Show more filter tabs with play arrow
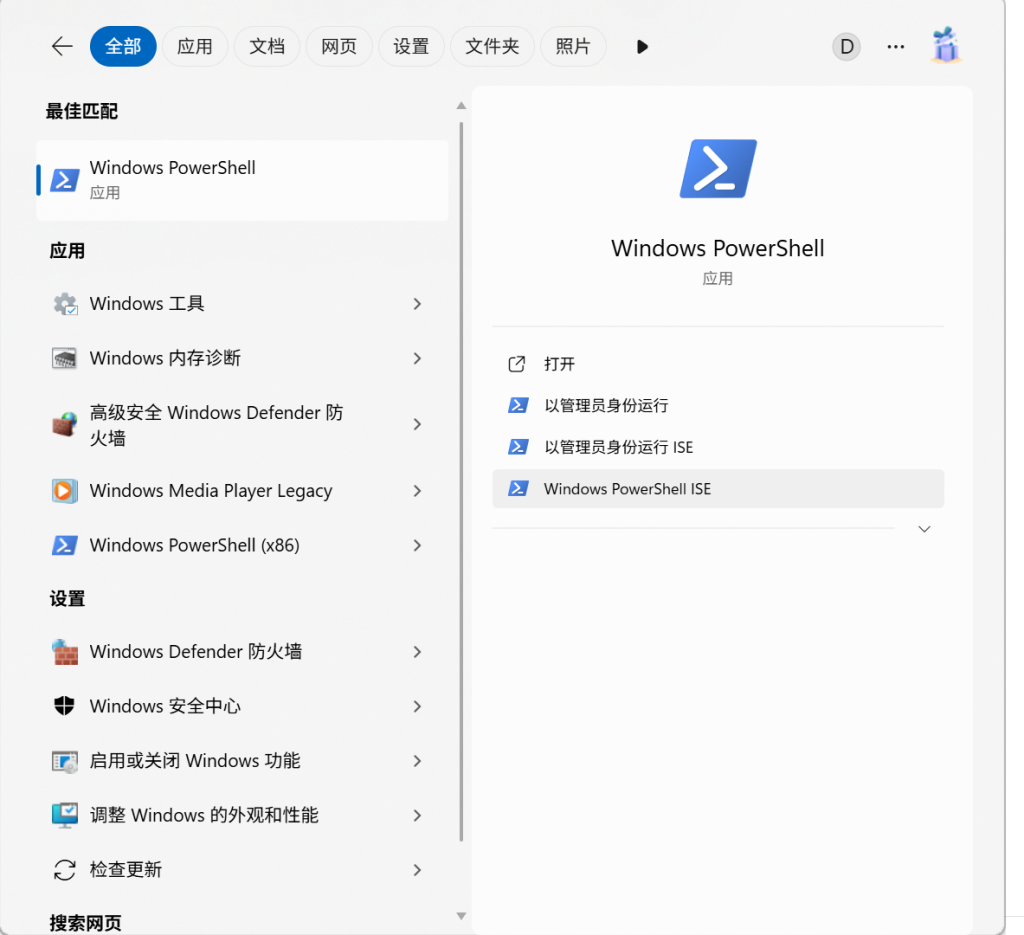The width and height of the screenshot is (1024, 935). 642,47
